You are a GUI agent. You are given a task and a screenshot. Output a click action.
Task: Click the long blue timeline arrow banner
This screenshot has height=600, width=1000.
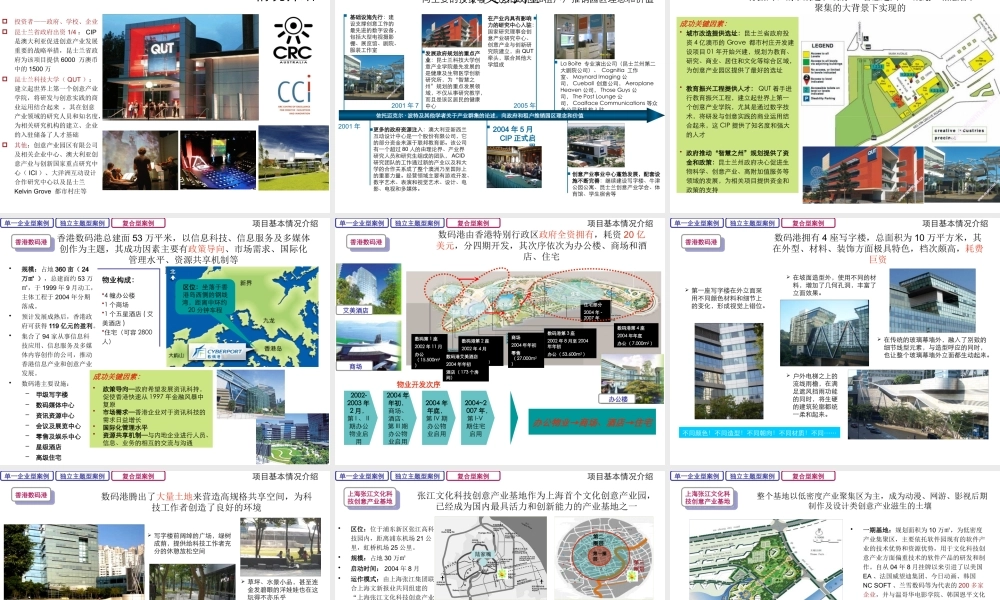[x=501, y=115]
